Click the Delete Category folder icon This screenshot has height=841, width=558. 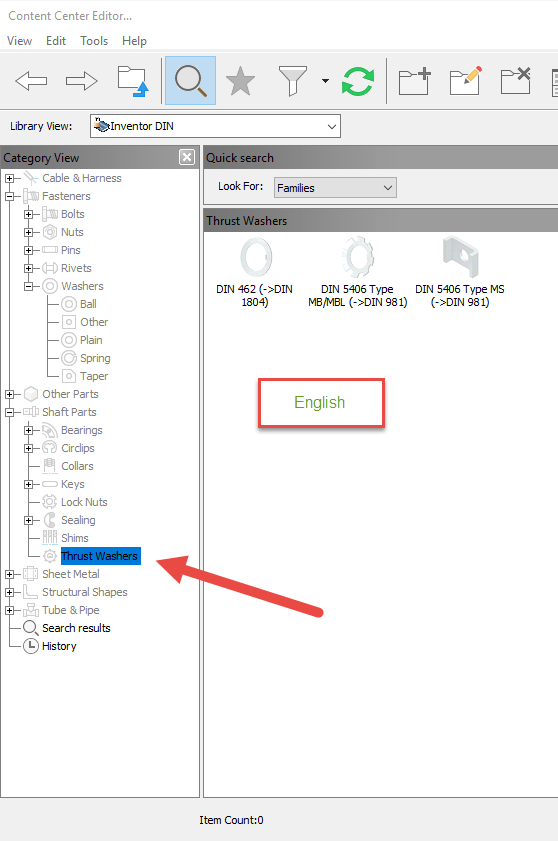click(x=516, y=81)
